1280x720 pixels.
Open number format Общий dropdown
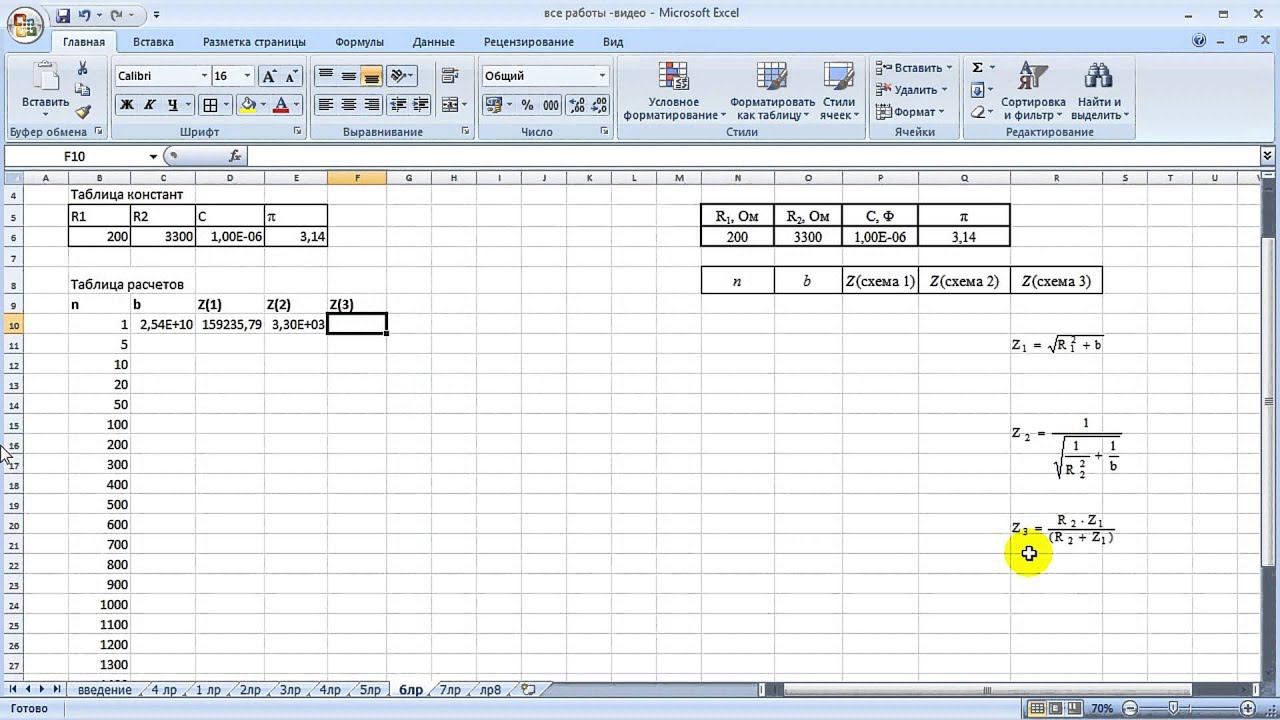(x=602, y=76)
